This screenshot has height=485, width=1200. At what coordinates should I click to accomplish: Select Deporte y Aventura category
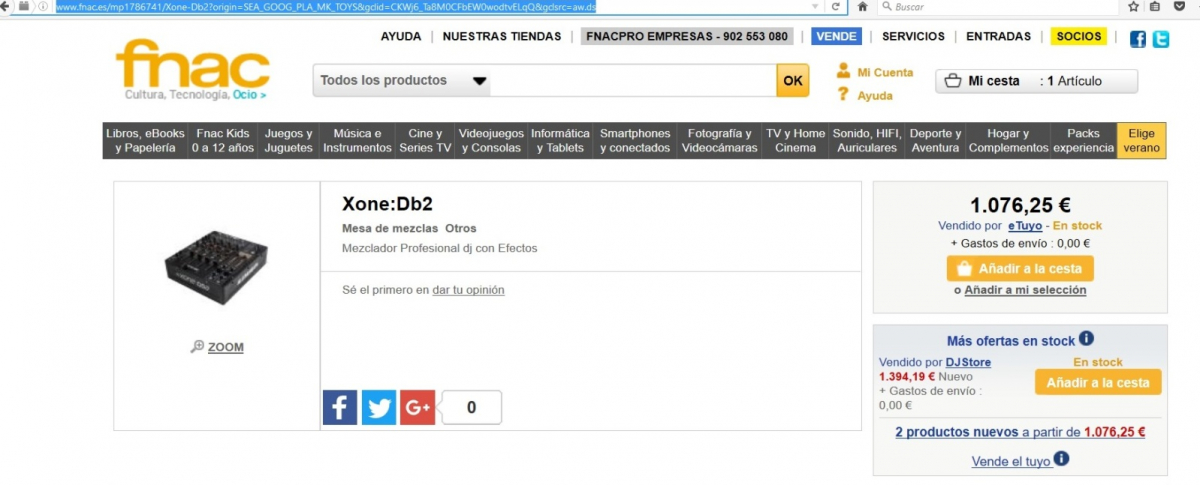pos(935,141)
